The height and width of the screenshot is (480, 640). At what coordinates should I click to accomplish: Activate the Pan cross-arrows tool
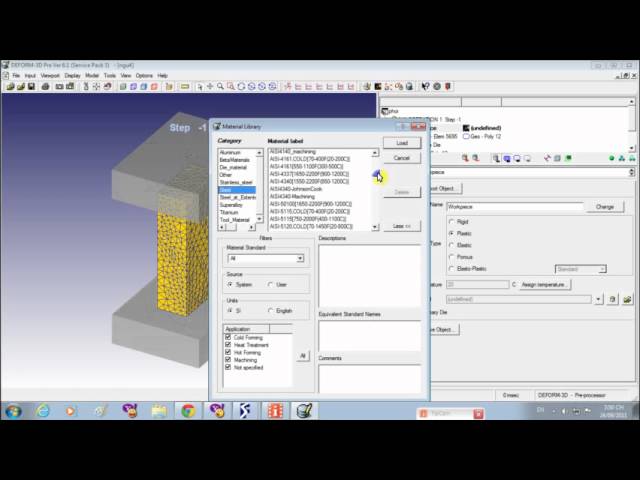(210, 87)
